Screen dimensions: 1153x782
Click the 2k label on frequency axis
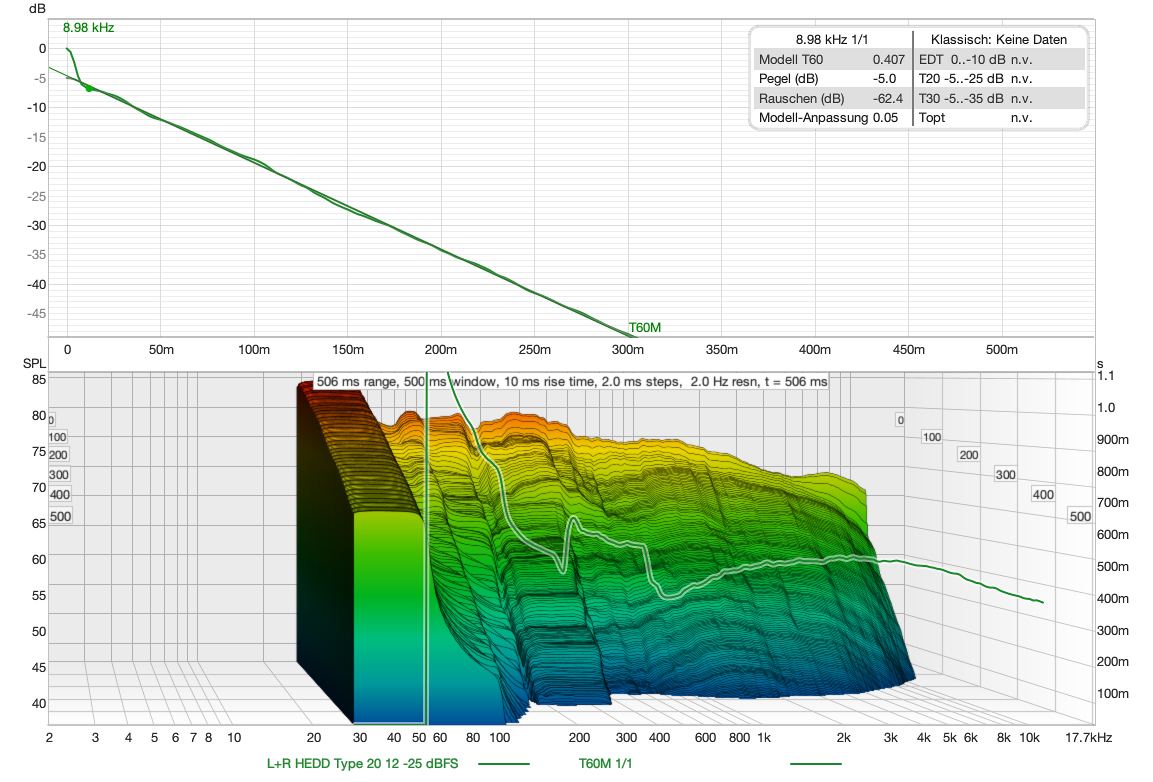click(x=843, y=738)
